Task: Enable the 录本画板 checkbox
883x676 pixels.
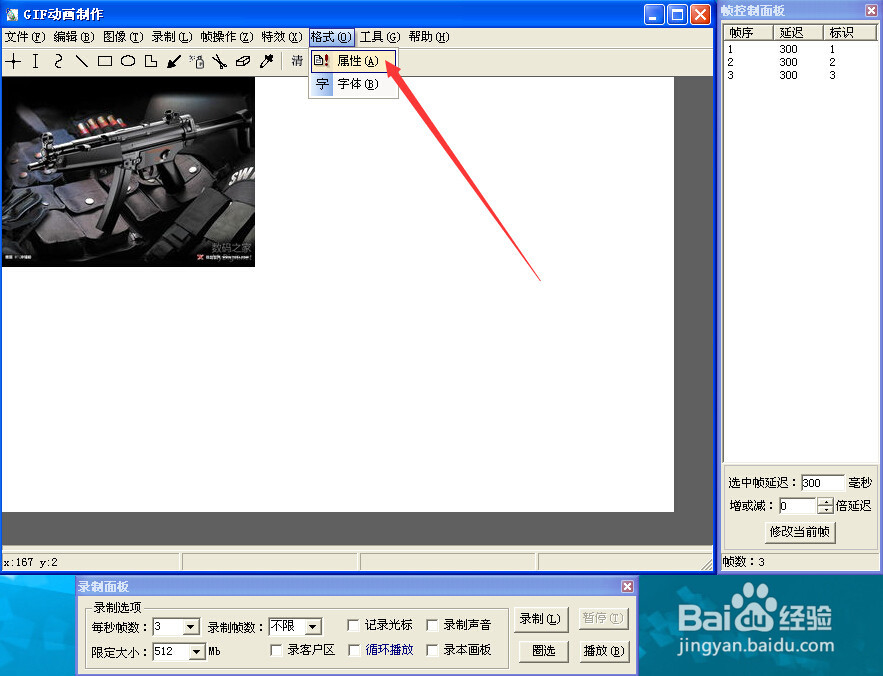Action: click(x=432, y=650)
